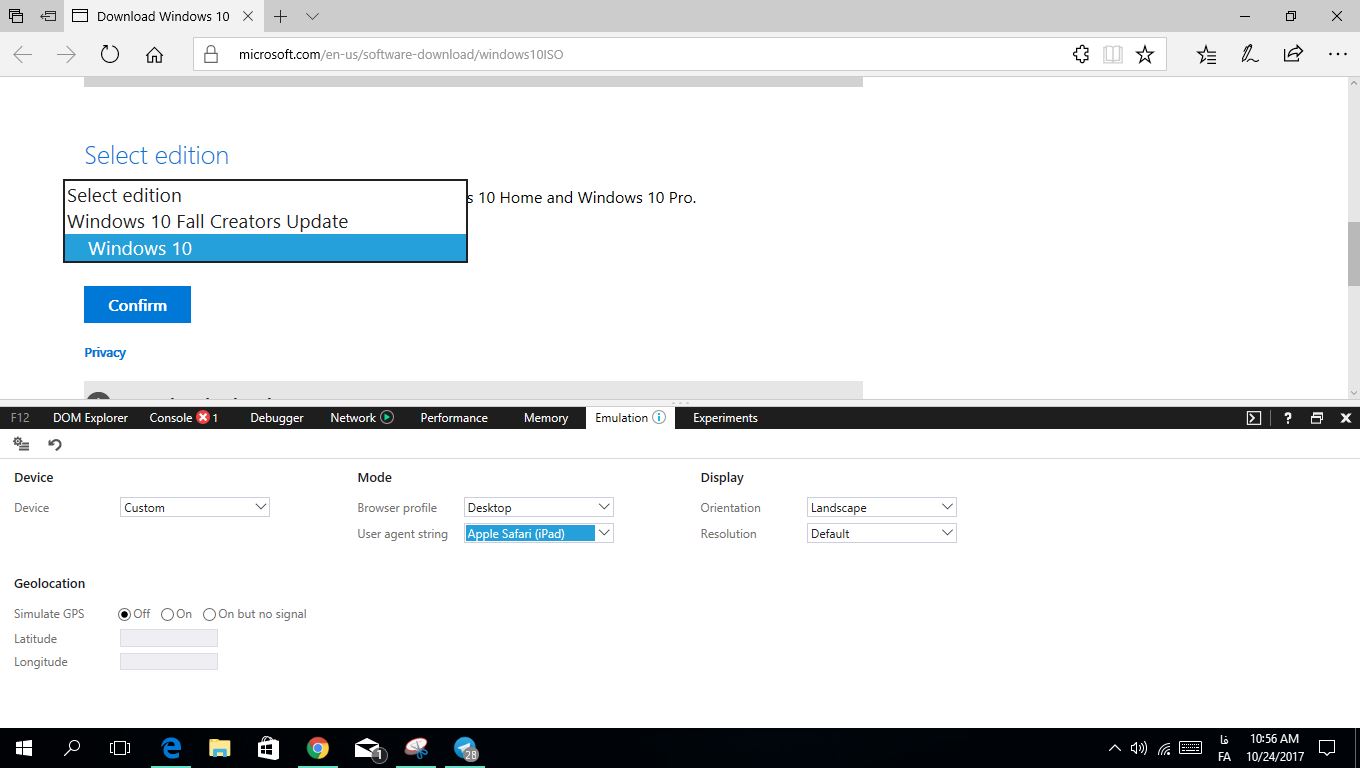Open the Network tab
The height and width of the screenshot is (768, 1360).
(362, 418)
